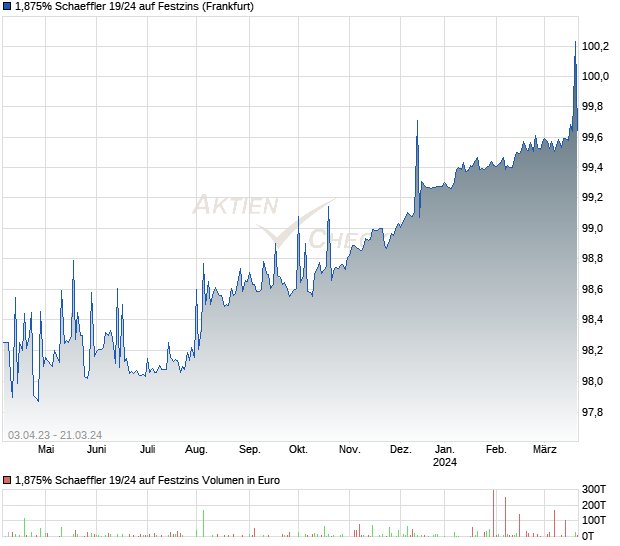The width and height of the screenshot is (620, 546).
Task: Click the 'Juni' month label
Action: [x=96, y=449]
